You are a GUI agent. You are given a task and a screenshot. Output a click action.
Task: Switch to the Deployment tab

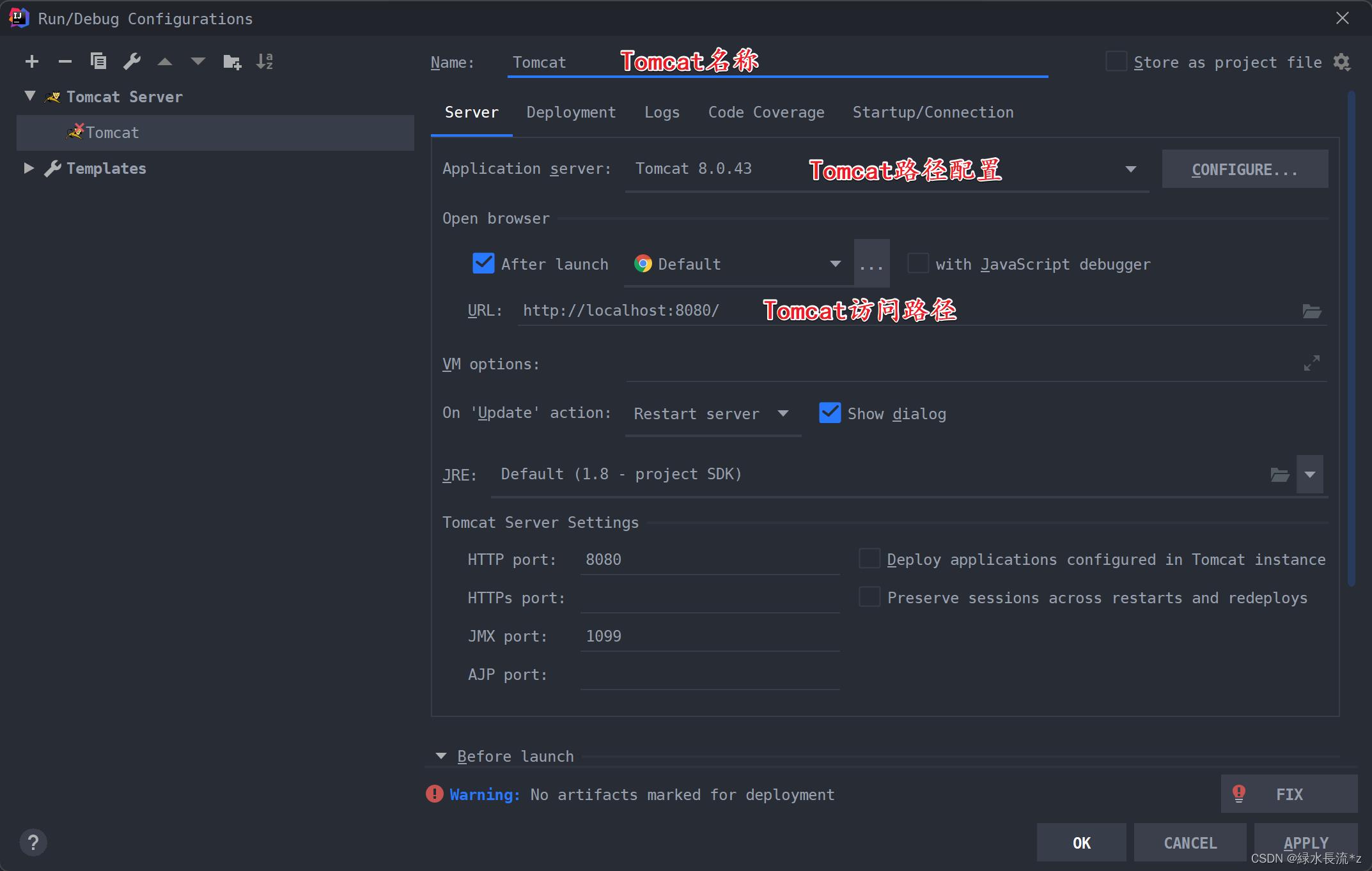coord(571,112)
